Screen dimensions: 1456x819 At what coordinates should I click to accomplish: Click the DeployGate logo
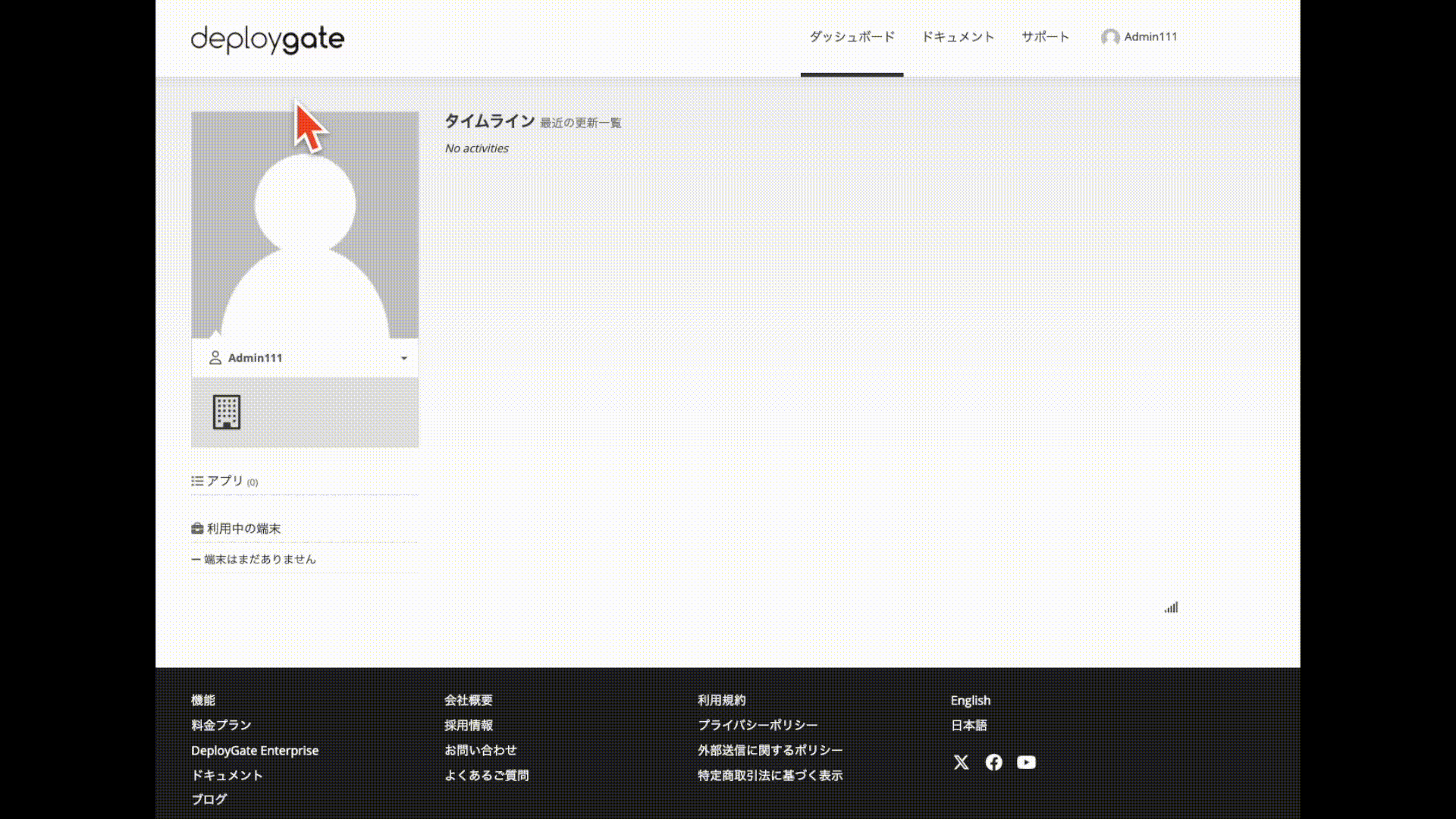tap(267, 39)
